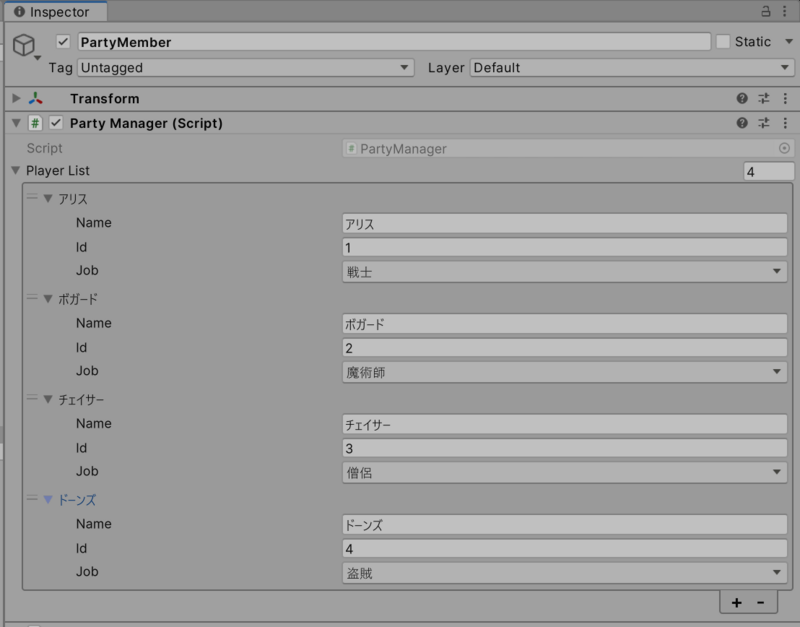
Task: Expand the Transform component
Action: pos(16,98)
